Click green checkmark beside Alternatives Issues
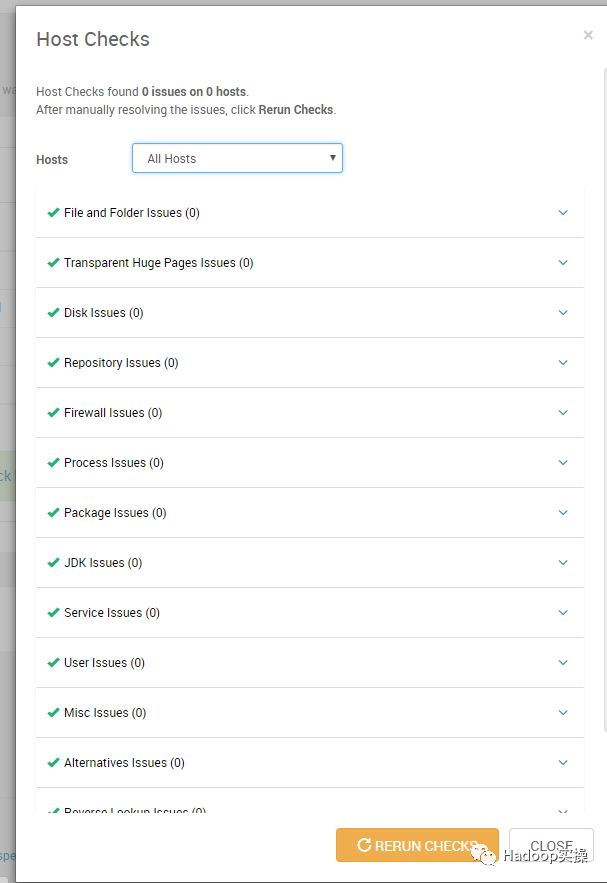The height and width of the screenshot is (883, 607). click(x=53, y=763)
